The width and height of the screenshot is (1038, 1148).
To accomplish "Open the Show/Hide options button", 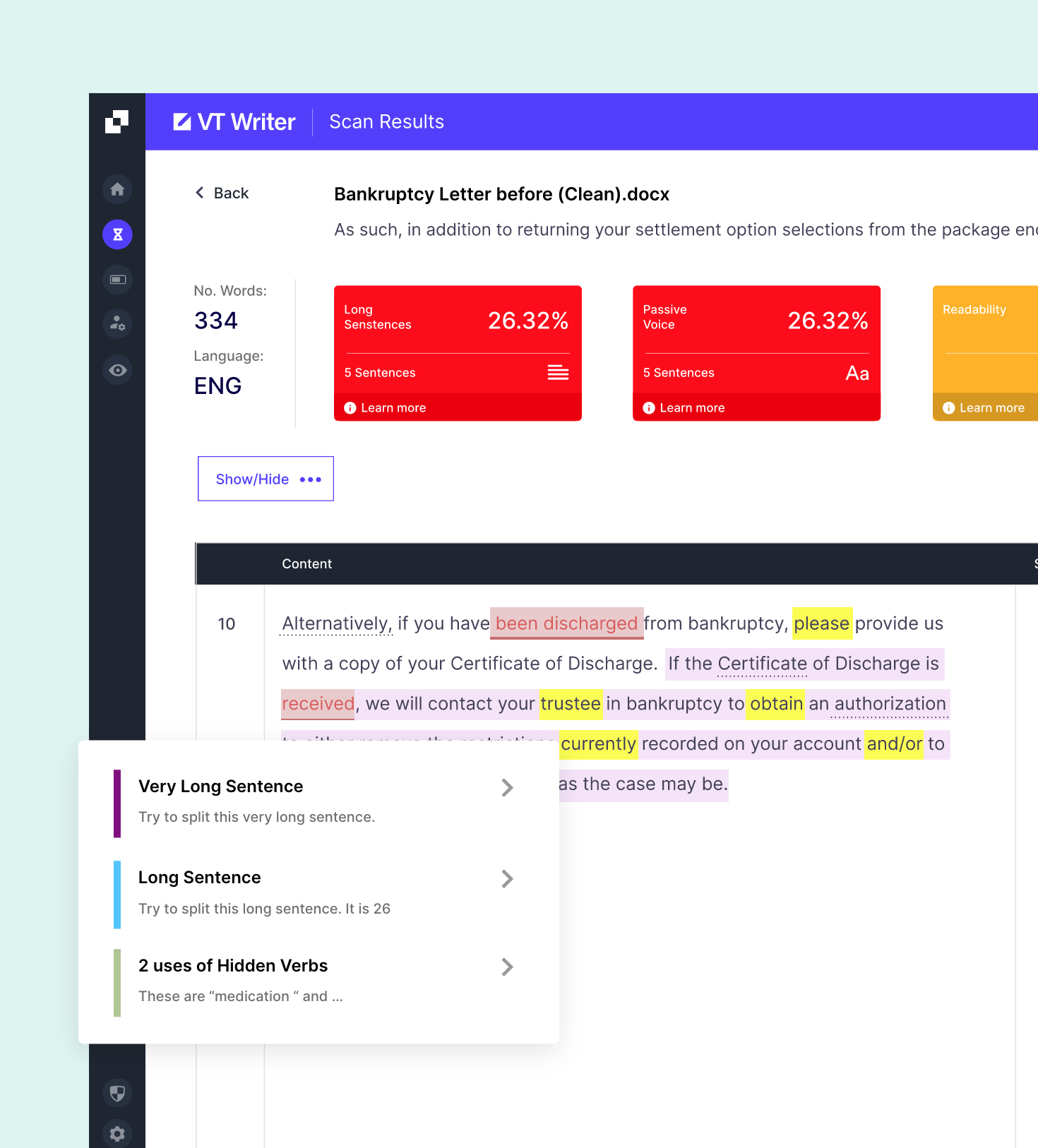I will [x=266, y=479].
